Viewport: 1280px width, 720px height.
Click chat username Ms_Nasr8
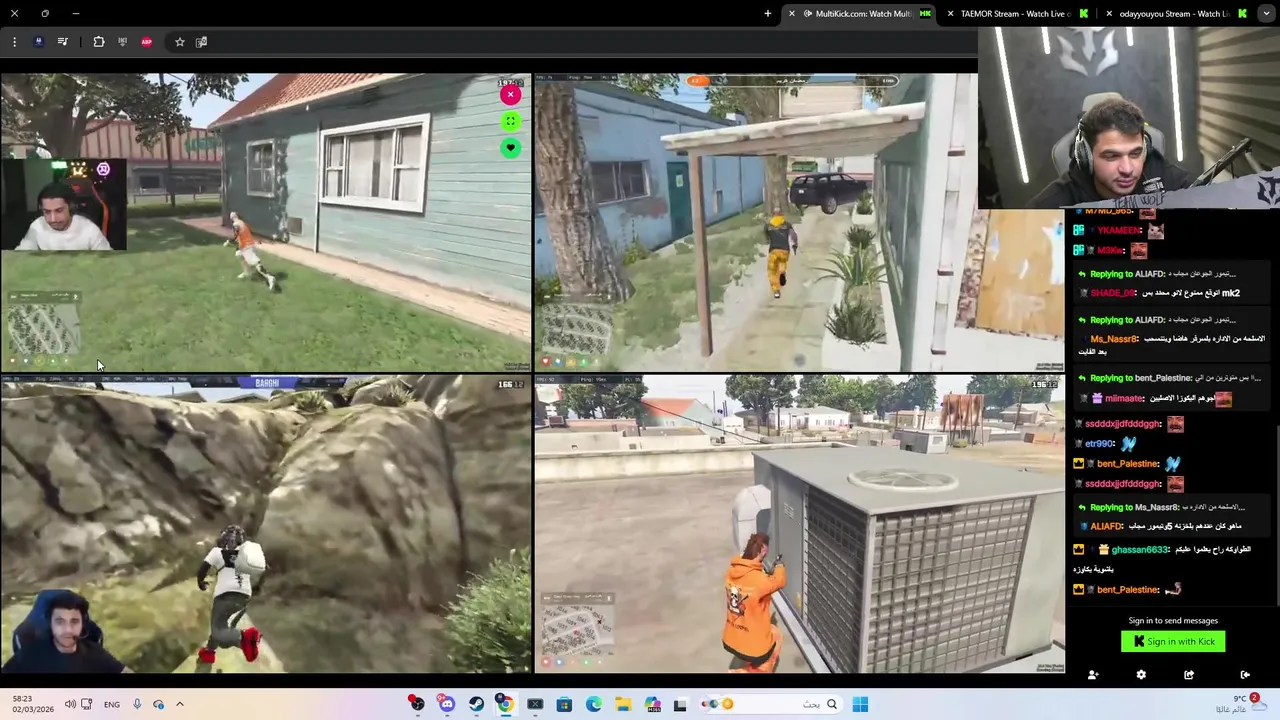click(1113, 339)
